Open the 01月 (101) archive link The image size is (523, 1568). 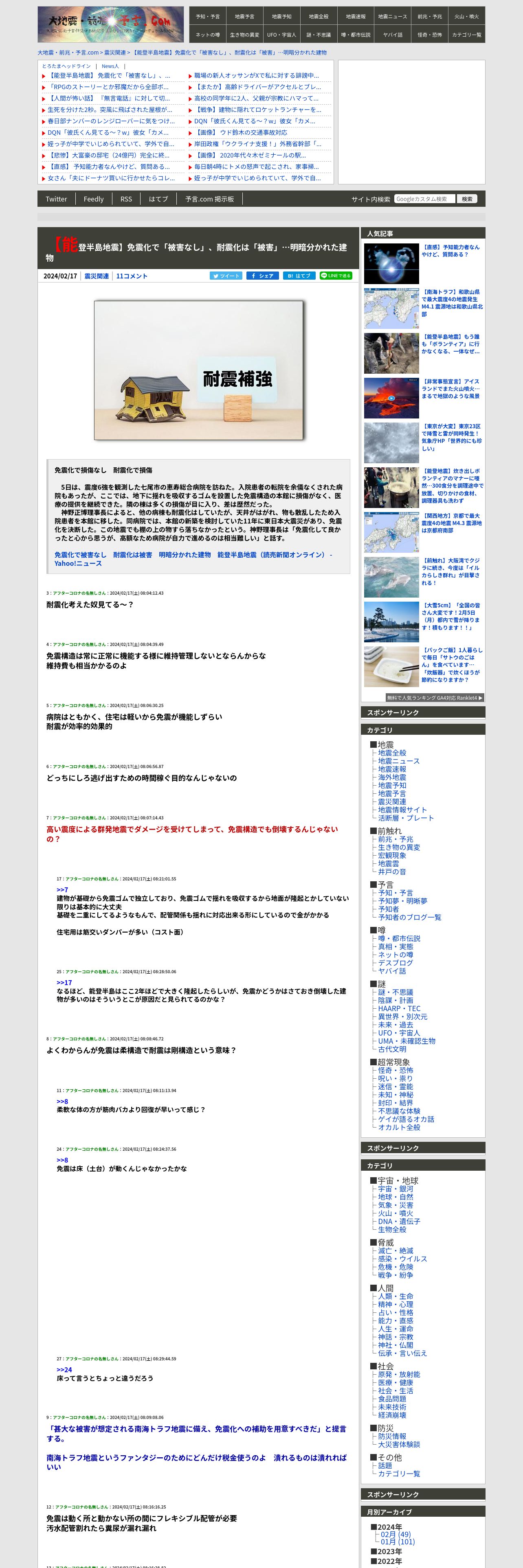tap(398, 1542)
